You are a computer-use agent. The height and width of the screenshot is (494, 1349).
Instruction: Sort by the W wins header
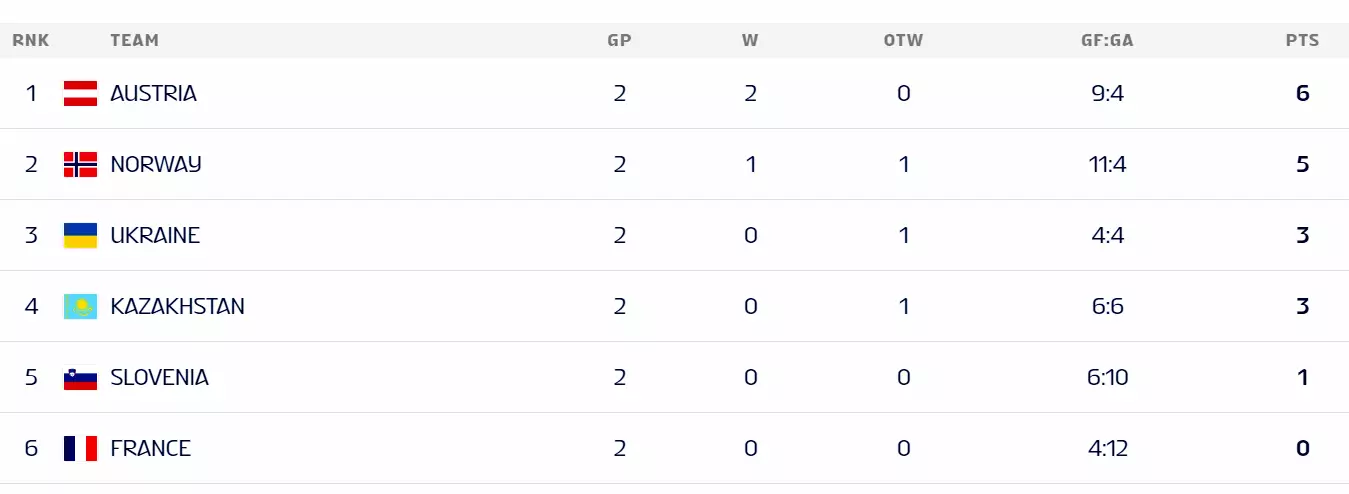pyautogui.click(x=750, y=41)
